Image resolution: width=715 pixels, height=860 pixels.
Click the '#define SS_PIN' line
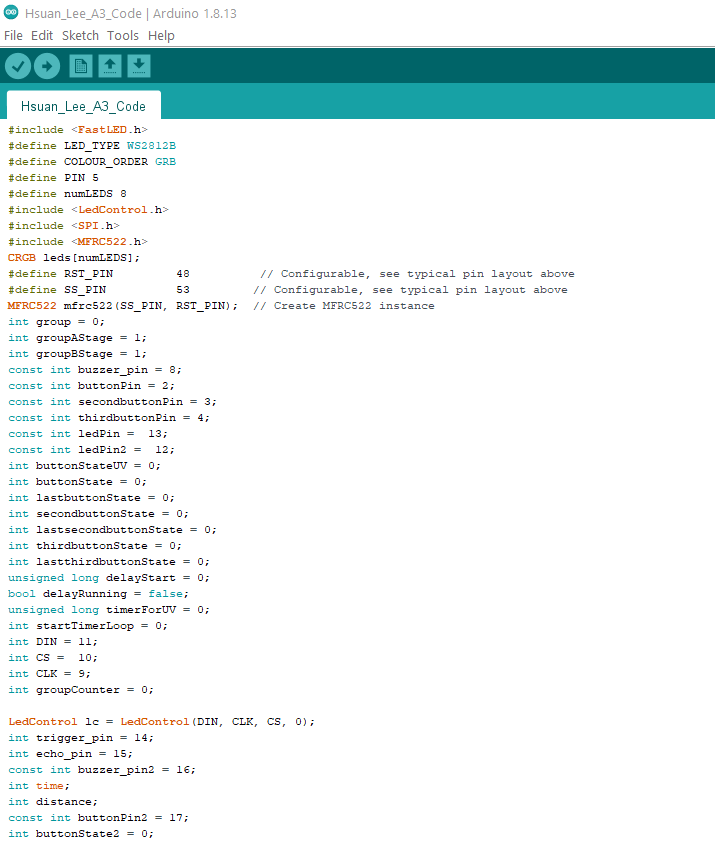click(288, 290)
